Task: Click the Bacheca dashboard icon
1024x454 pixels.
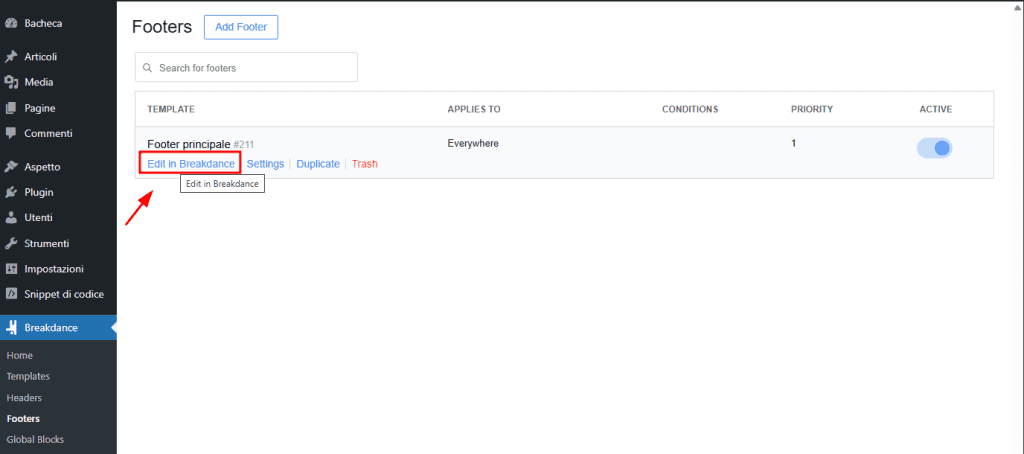Action: pos(10,24)
